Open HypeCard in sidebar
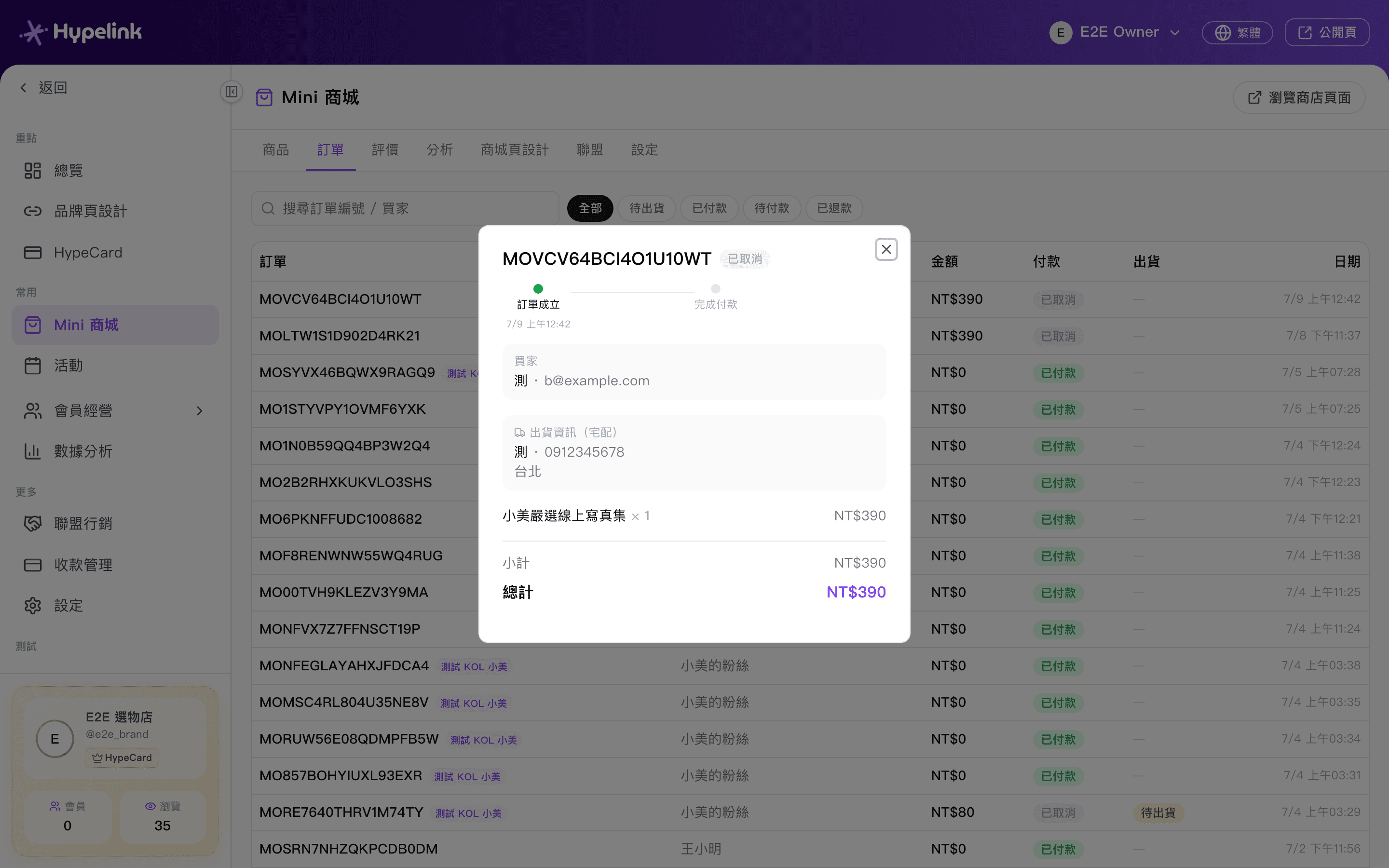This screenshot has width=1389, height=868. (115, 253)
